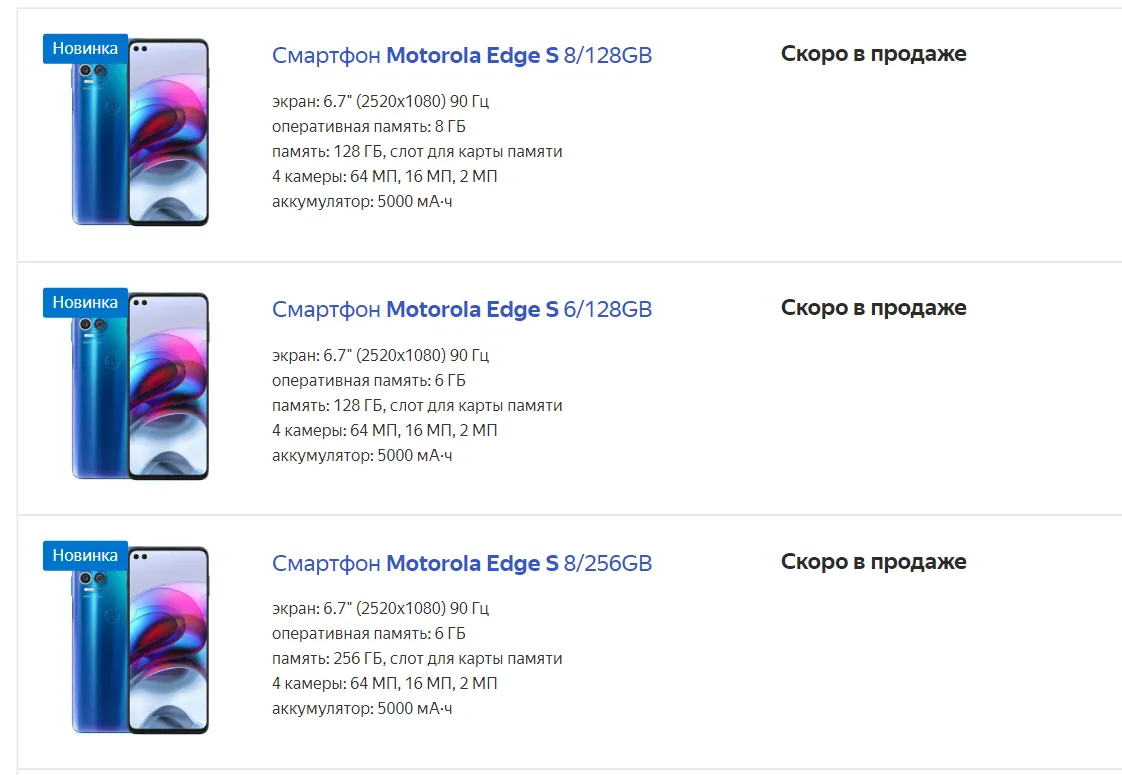
Task: Open the Motorola Edge S 8/256GB link
Action: coord(461,564)
